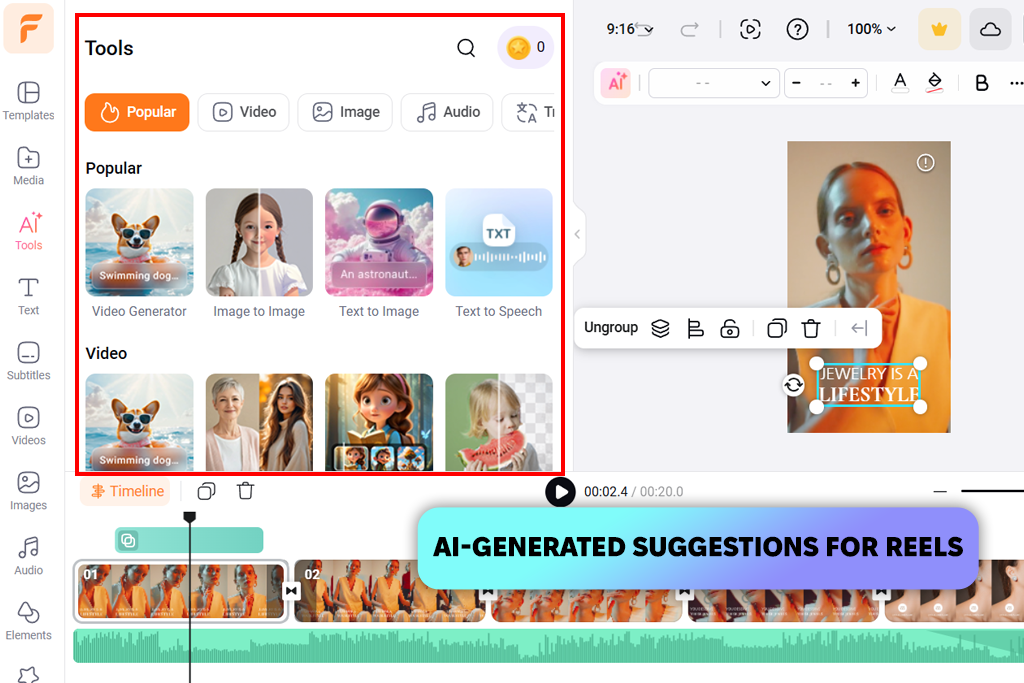Click Ungroup in the floating toolbar

click(x=611, y=328)
